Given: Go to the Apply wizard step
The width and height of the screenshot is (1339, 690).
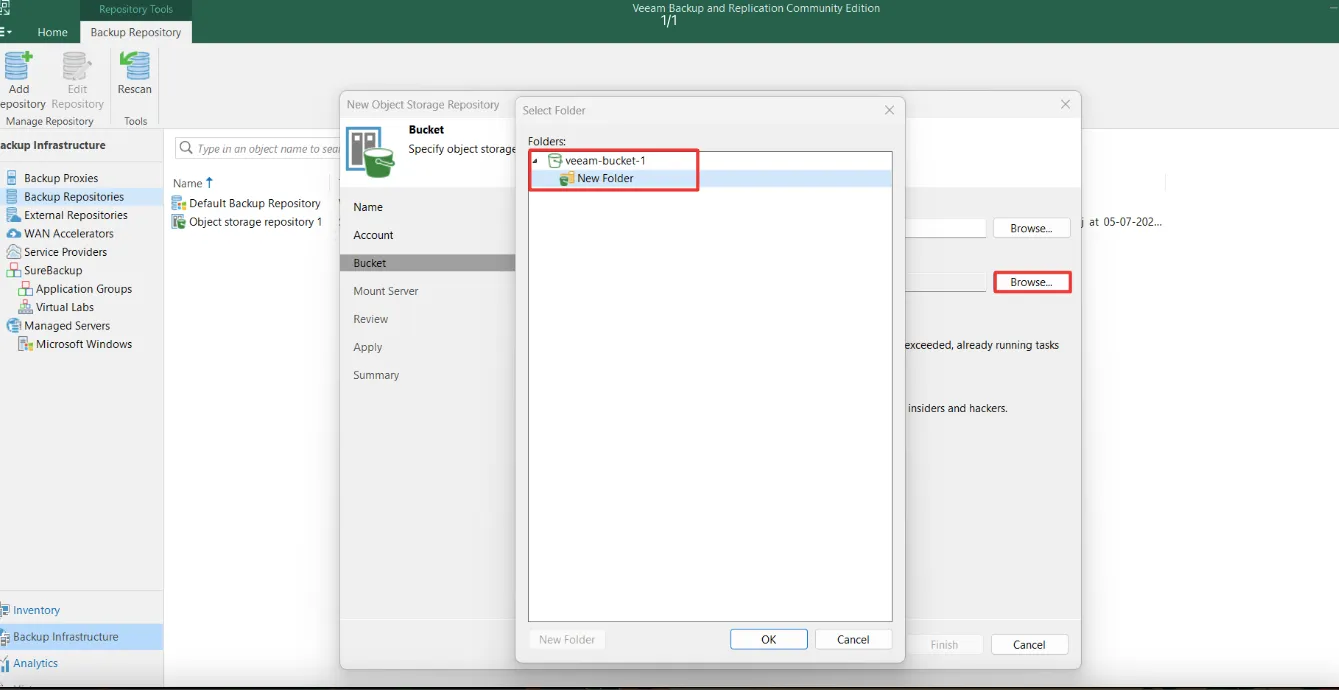Looking at the screenshot, I should pos(368,347).
